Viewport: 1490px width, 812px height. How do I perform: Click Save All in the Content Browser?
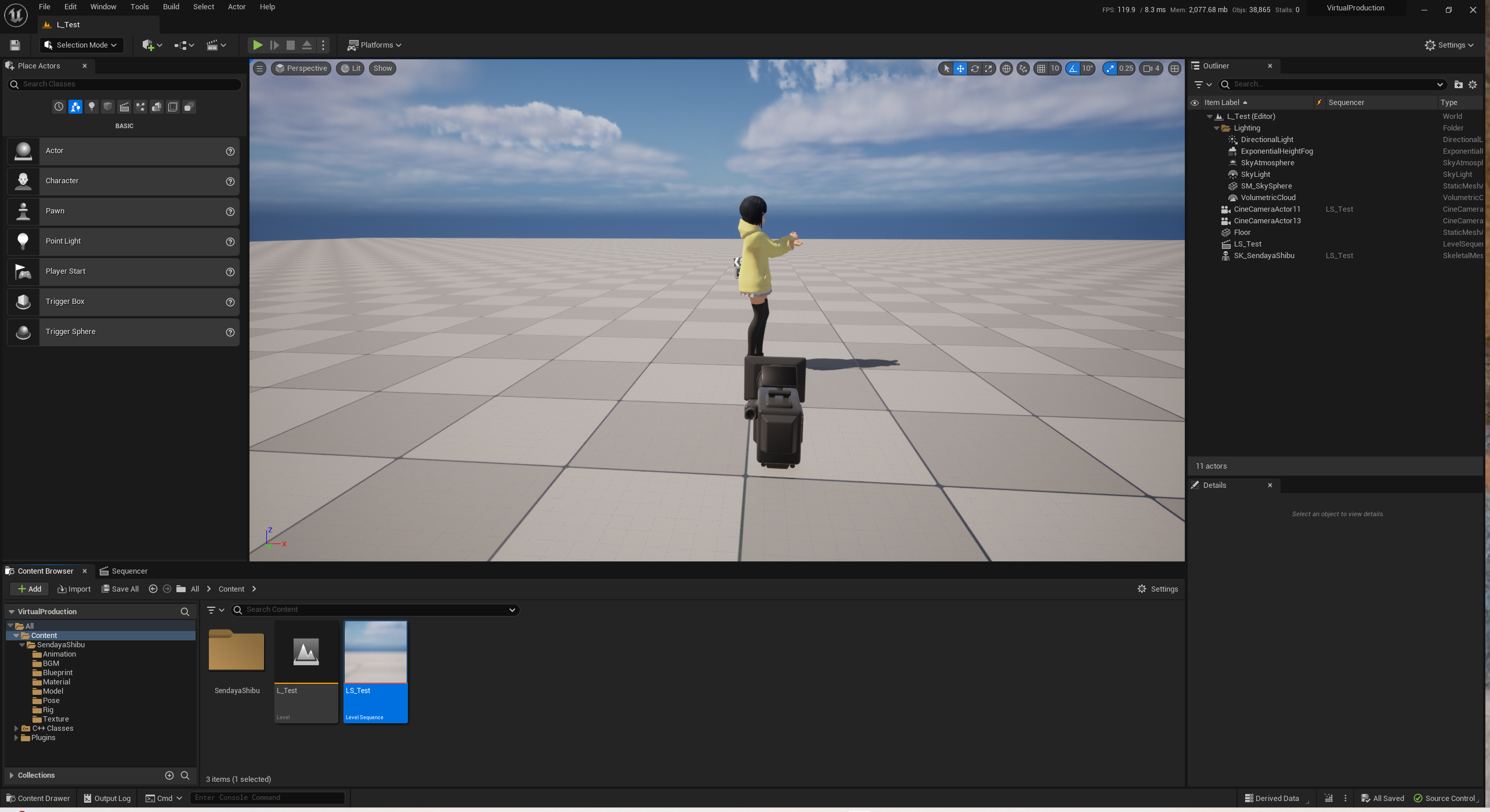(x=120, y=589)
